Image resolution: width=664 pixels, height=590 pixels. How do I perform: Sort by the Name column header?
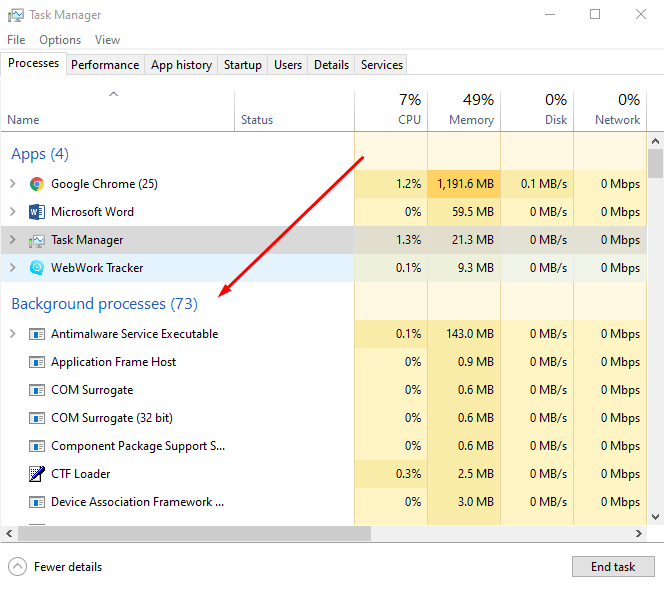117,110
